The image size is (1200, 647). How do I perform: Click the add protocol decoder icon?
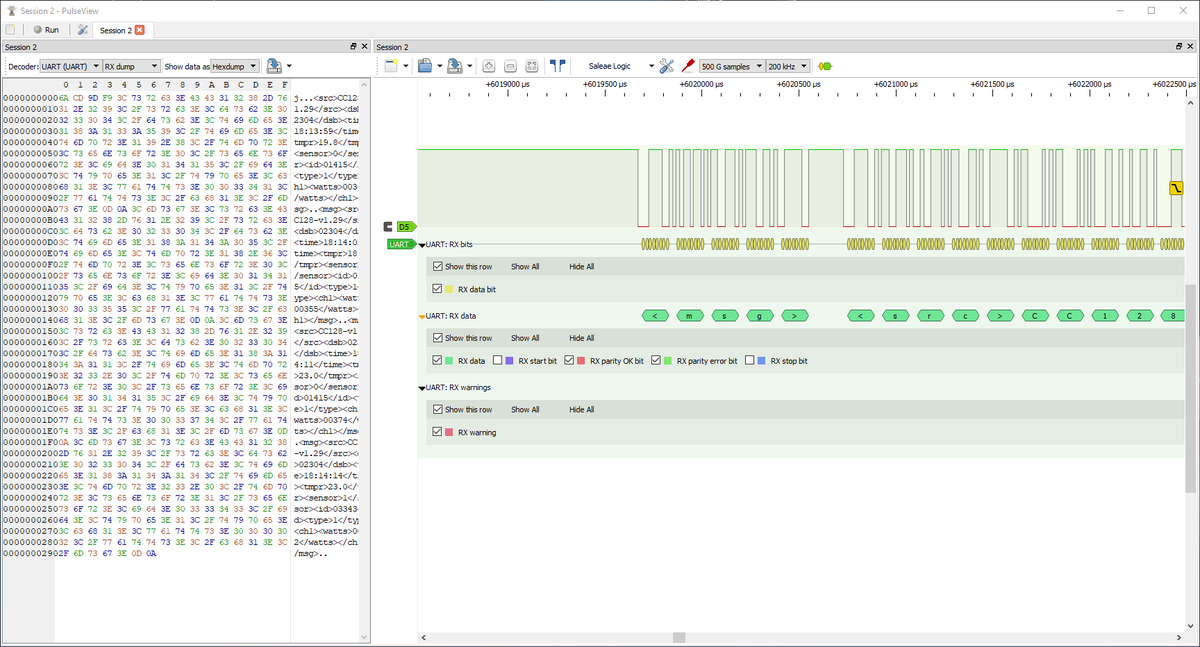pos(825,66)
